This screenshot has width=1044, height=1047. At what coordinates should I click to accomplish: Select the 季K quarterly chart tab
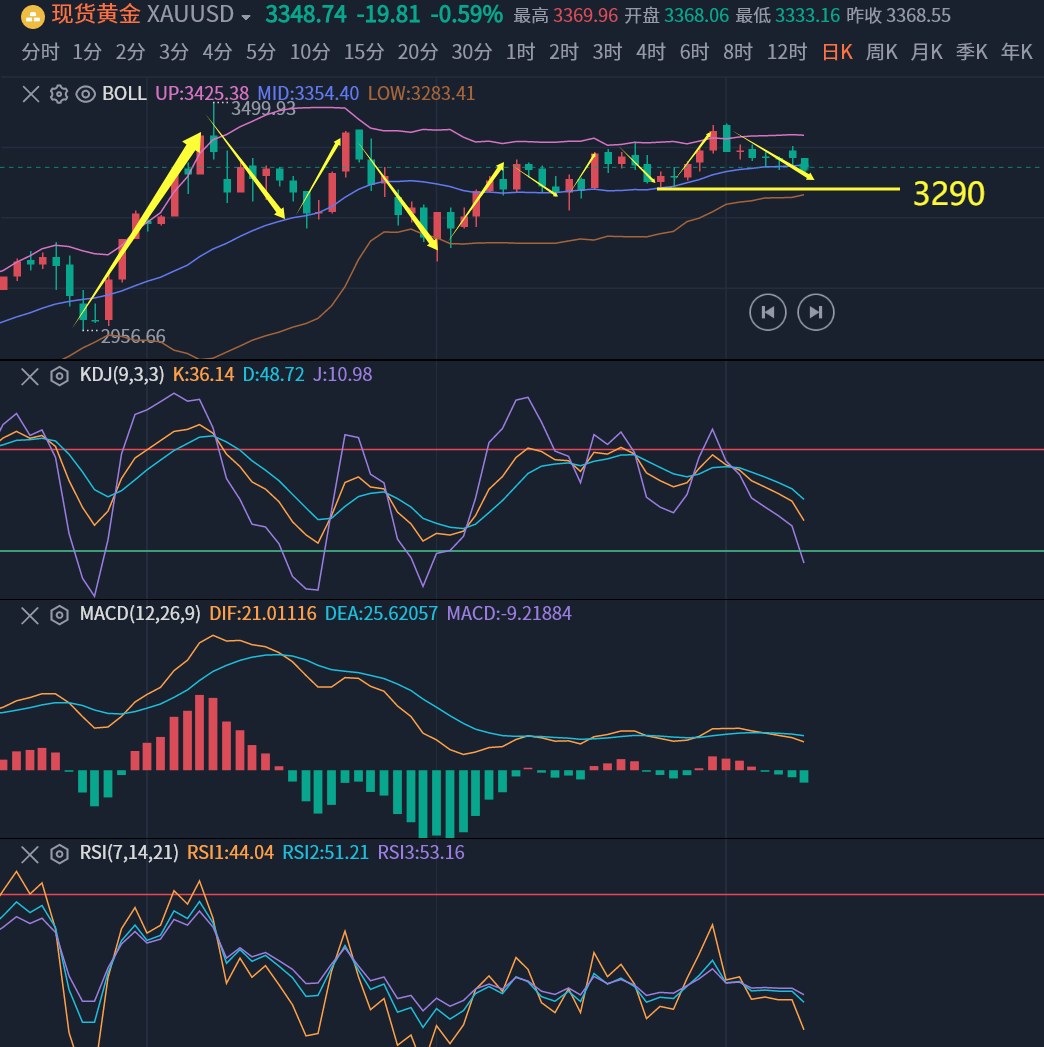[x=972, y=51]
